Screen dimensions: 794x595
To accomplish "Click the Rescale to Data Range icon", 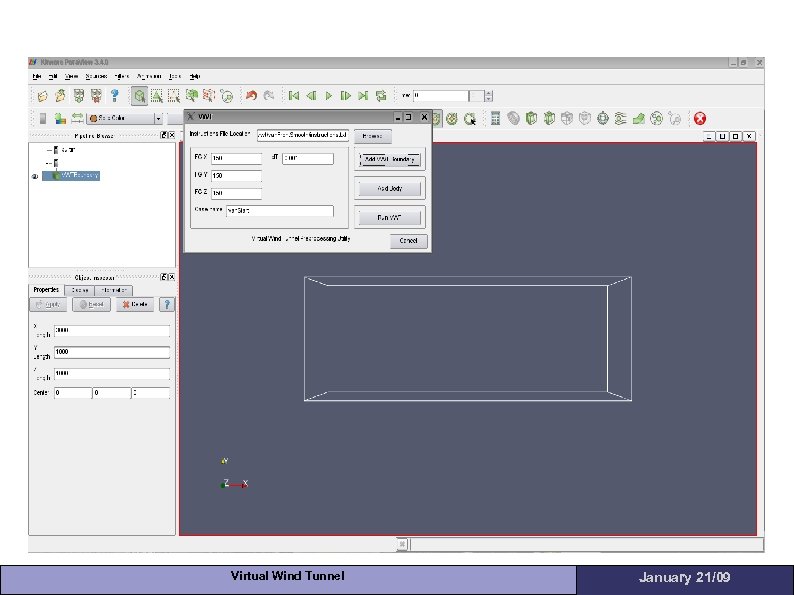I will 77,118.
